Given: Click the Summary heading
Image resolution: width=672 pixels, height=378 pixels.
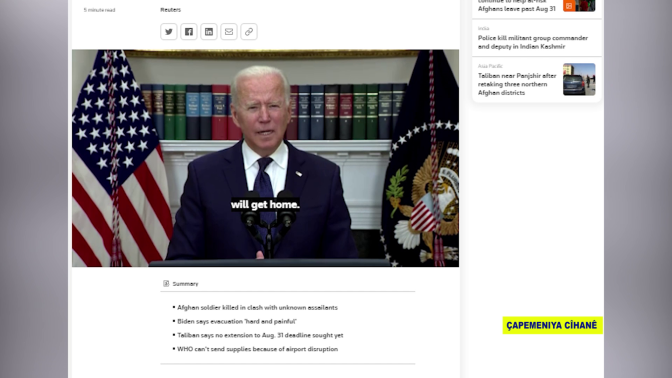Looking at the screenshot, I should (185, 284).
